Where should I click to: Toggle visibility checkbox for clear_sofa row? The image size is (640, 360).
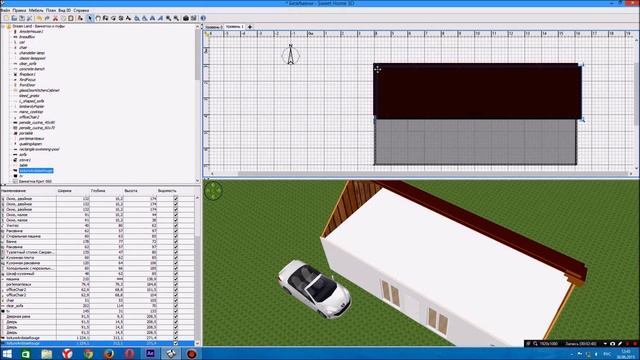[176, 306]
